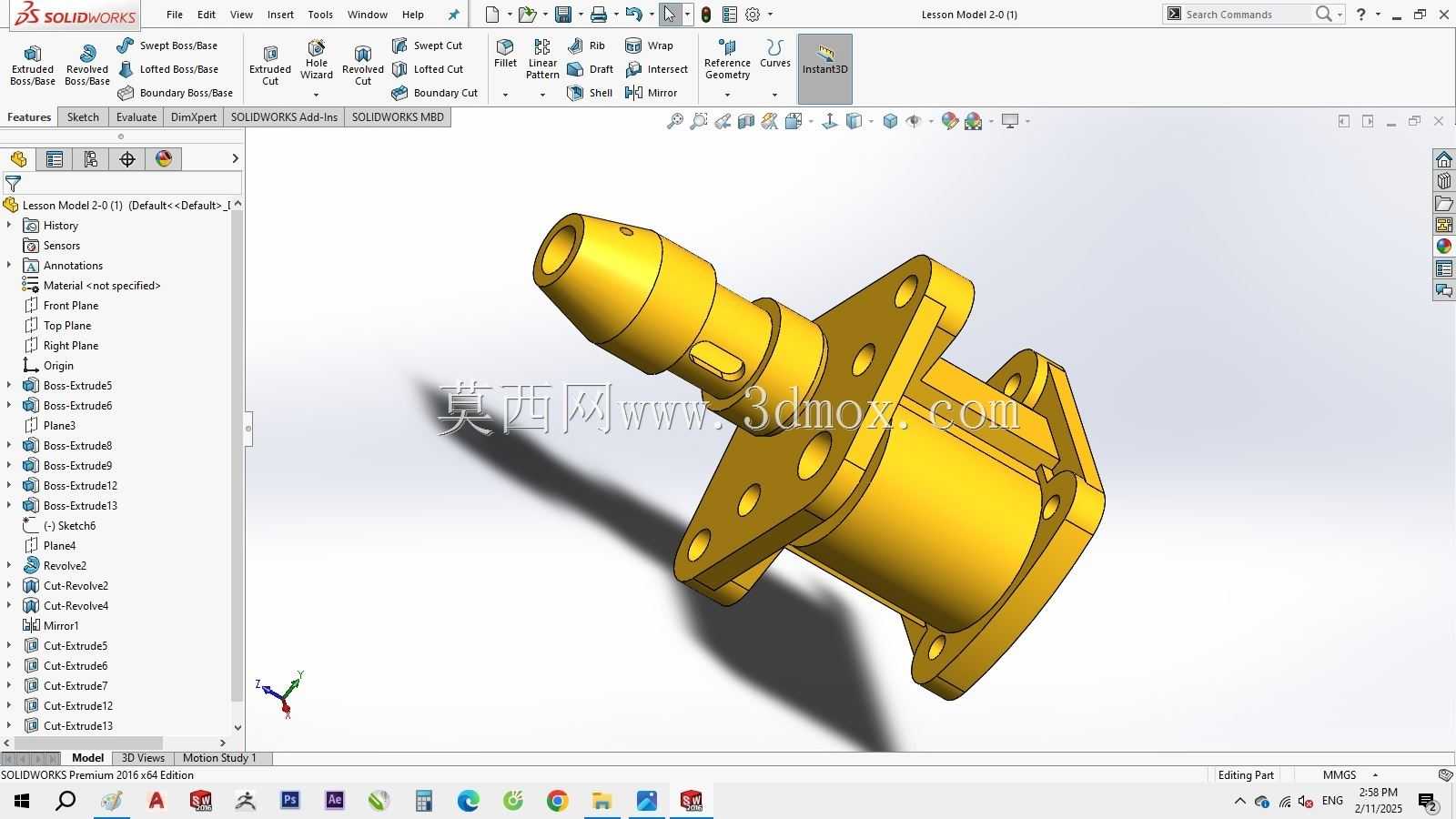Switch to the Evaluate tab
Image resolution: width=1456 pixels, height=819 pixels.
[x=136, y=116]
